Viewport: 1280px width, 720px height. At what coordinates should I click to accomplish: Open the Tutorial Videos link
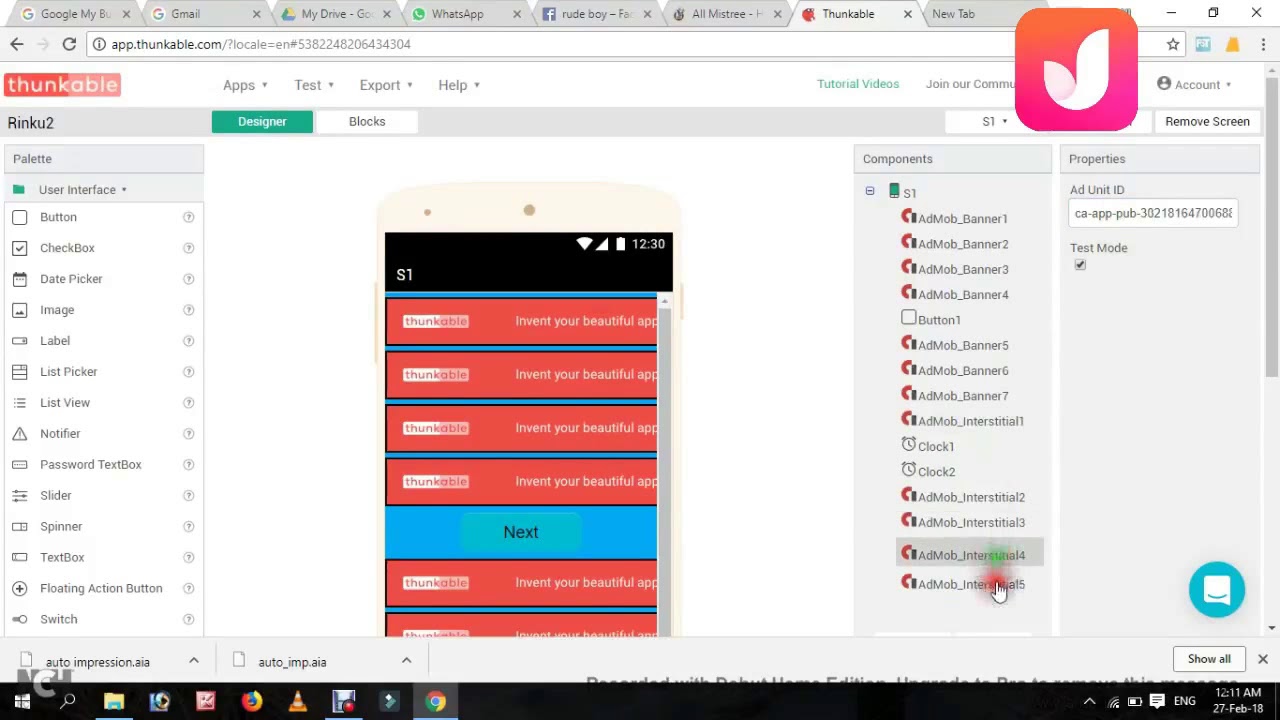coord(858,84)
